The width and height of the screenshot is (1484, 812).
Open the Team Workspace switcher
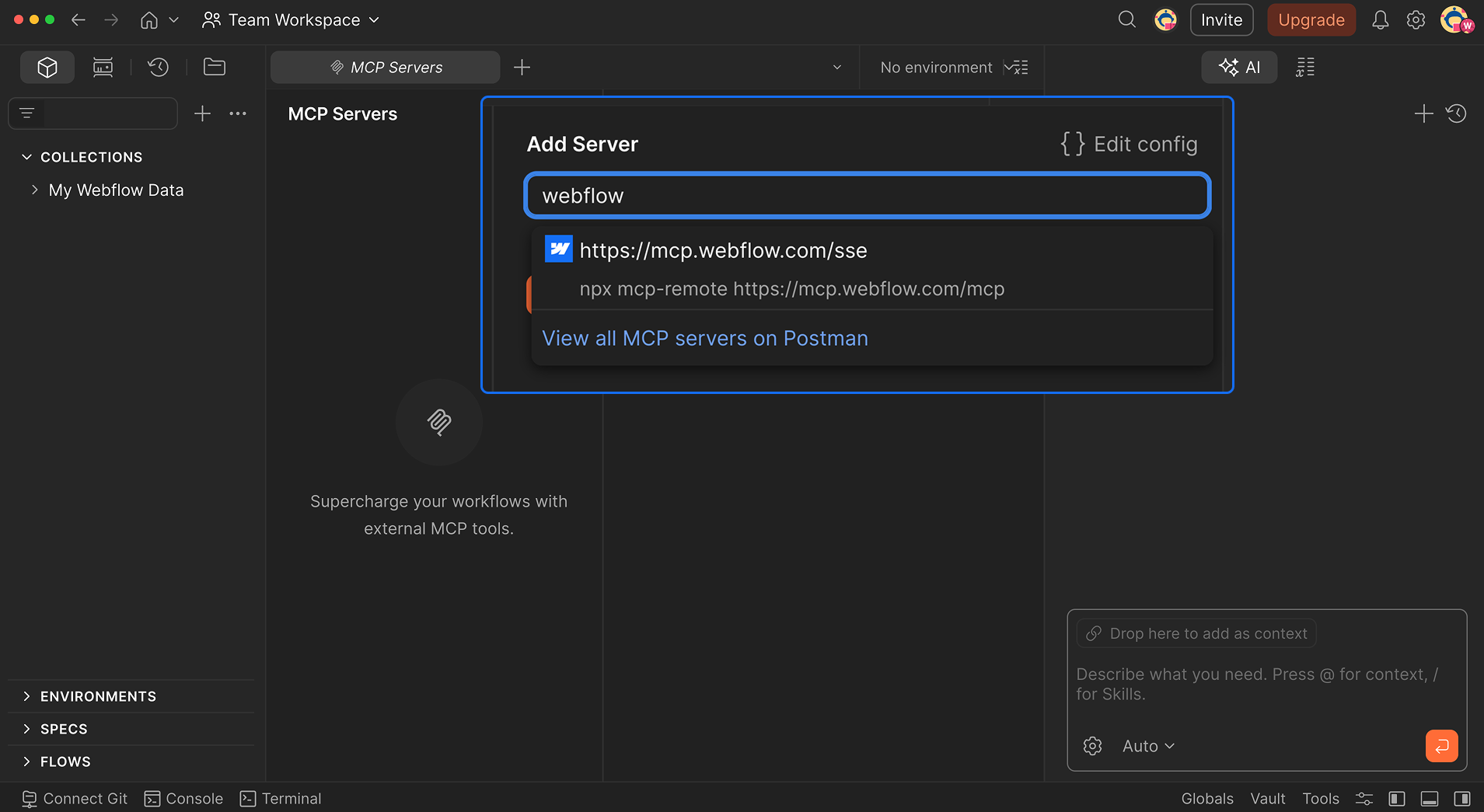coord(291,20)
